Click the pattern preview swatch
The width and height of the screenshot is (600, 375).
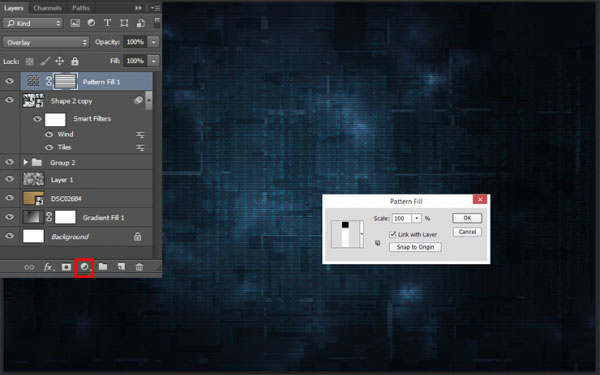pyautogui.click(x=346, y=234)
